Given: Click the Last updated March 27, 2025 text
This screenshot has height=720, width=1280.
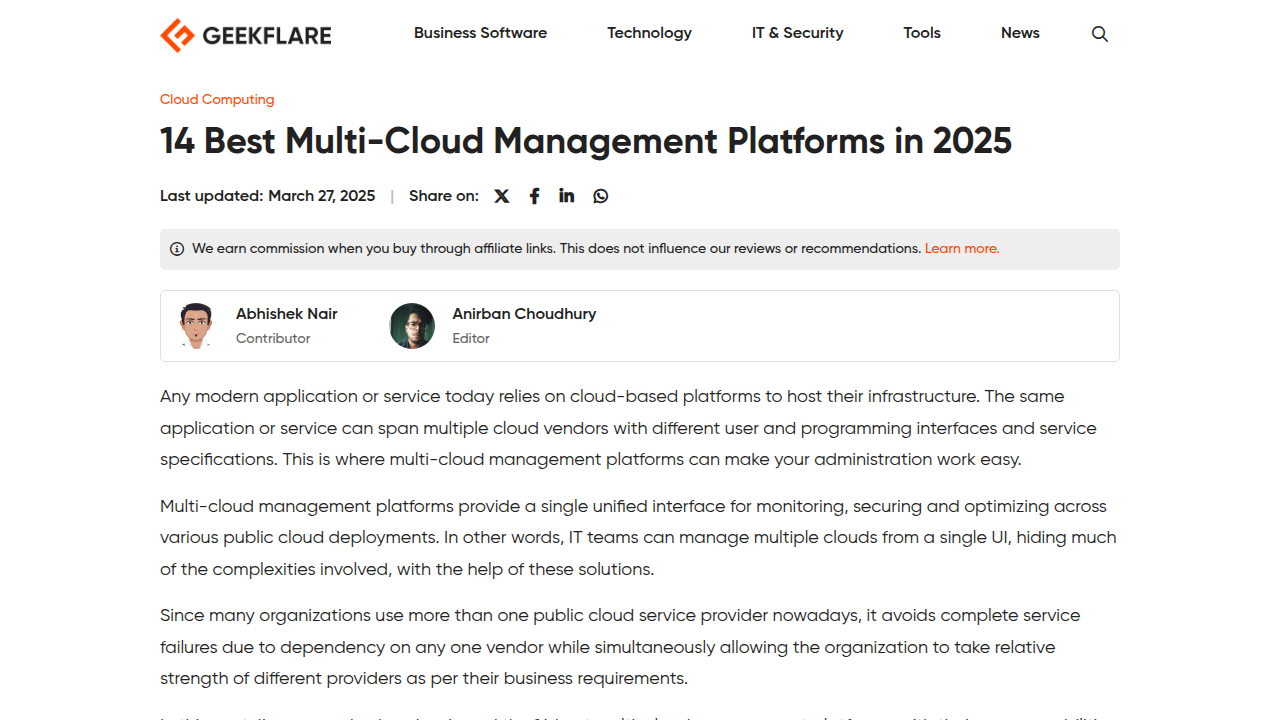Looking at the screenshot, I should [268, 196].
